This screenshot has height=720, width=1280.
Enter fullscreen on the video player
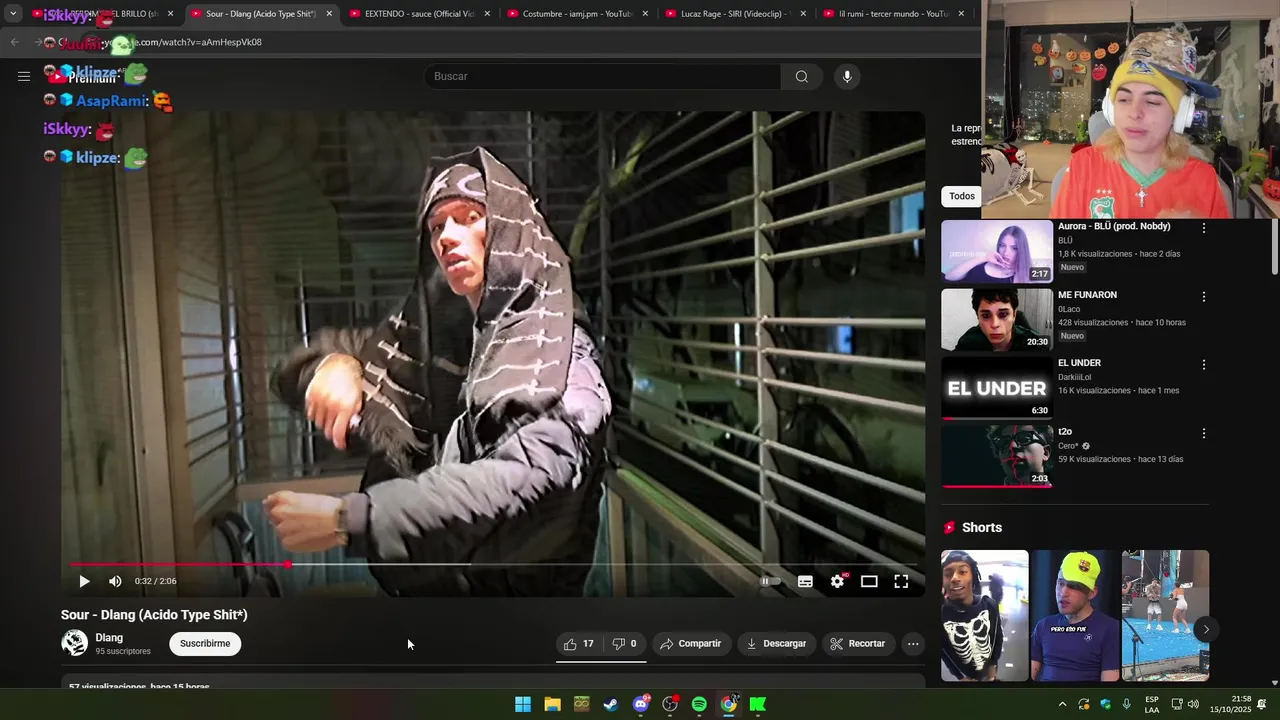coord(901,581)
